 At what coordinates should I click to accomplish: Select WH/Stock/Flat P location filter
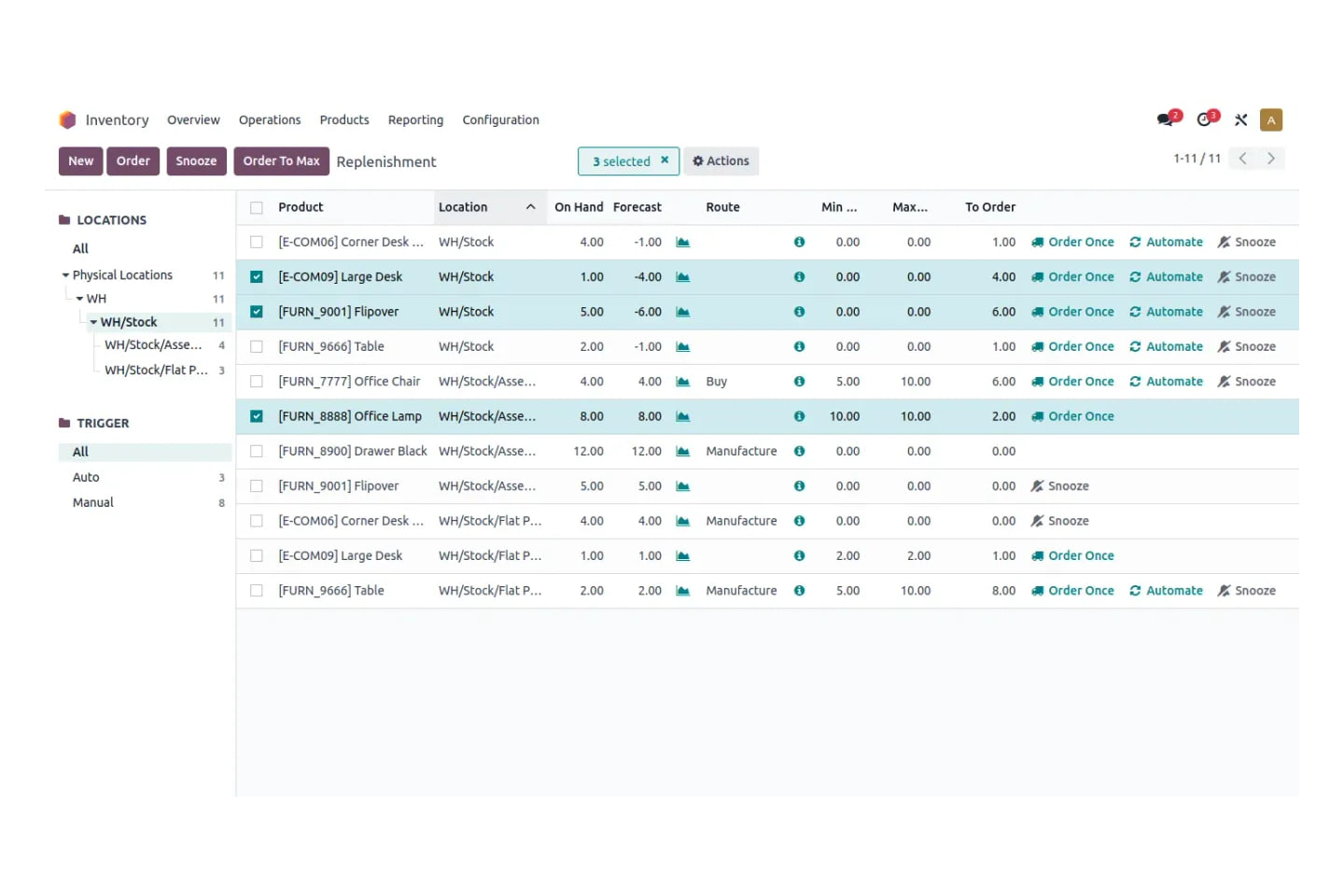156,370
